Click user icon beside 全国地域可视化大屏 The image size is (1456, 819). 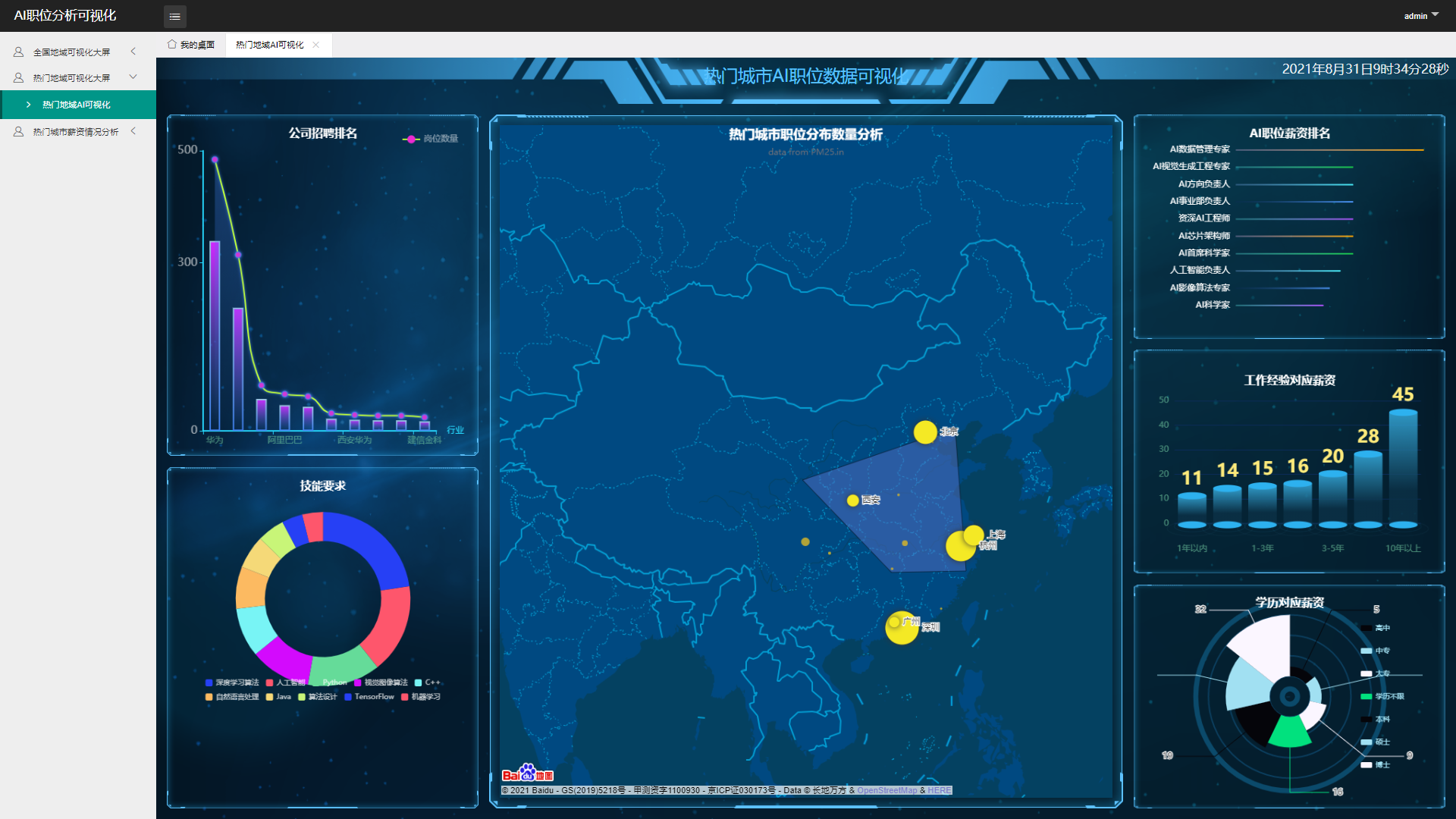pyautogui.click(x=18, y=52)
